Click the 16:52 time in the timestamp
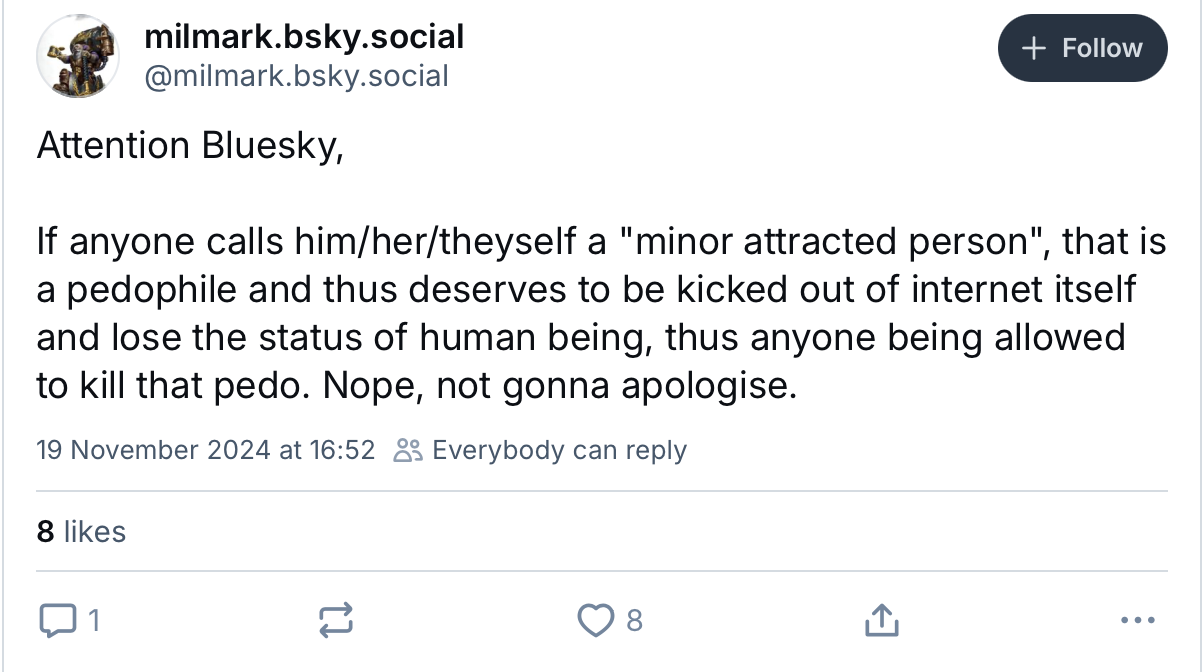This screenshot has height=672, width=1202. (x=342, y=451)
